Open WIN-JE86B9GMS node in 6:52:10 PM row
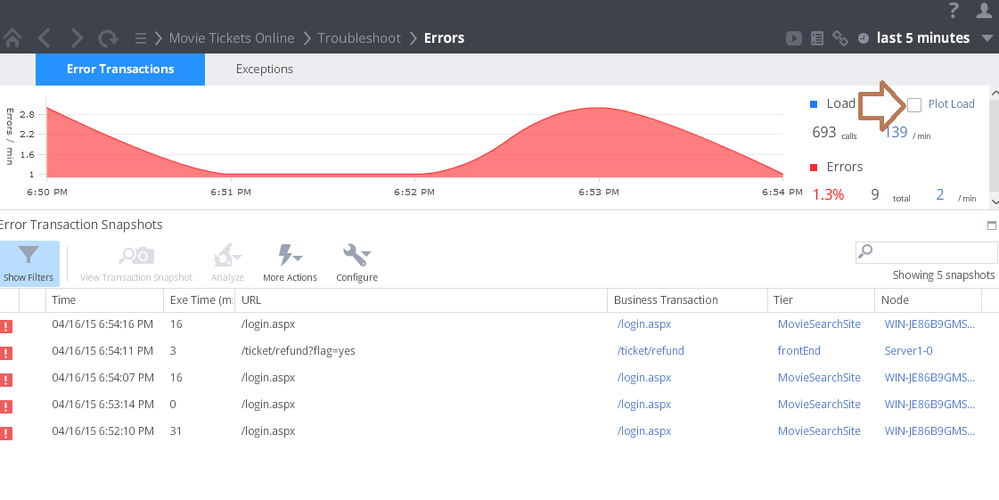 click(x=930, y=431)
